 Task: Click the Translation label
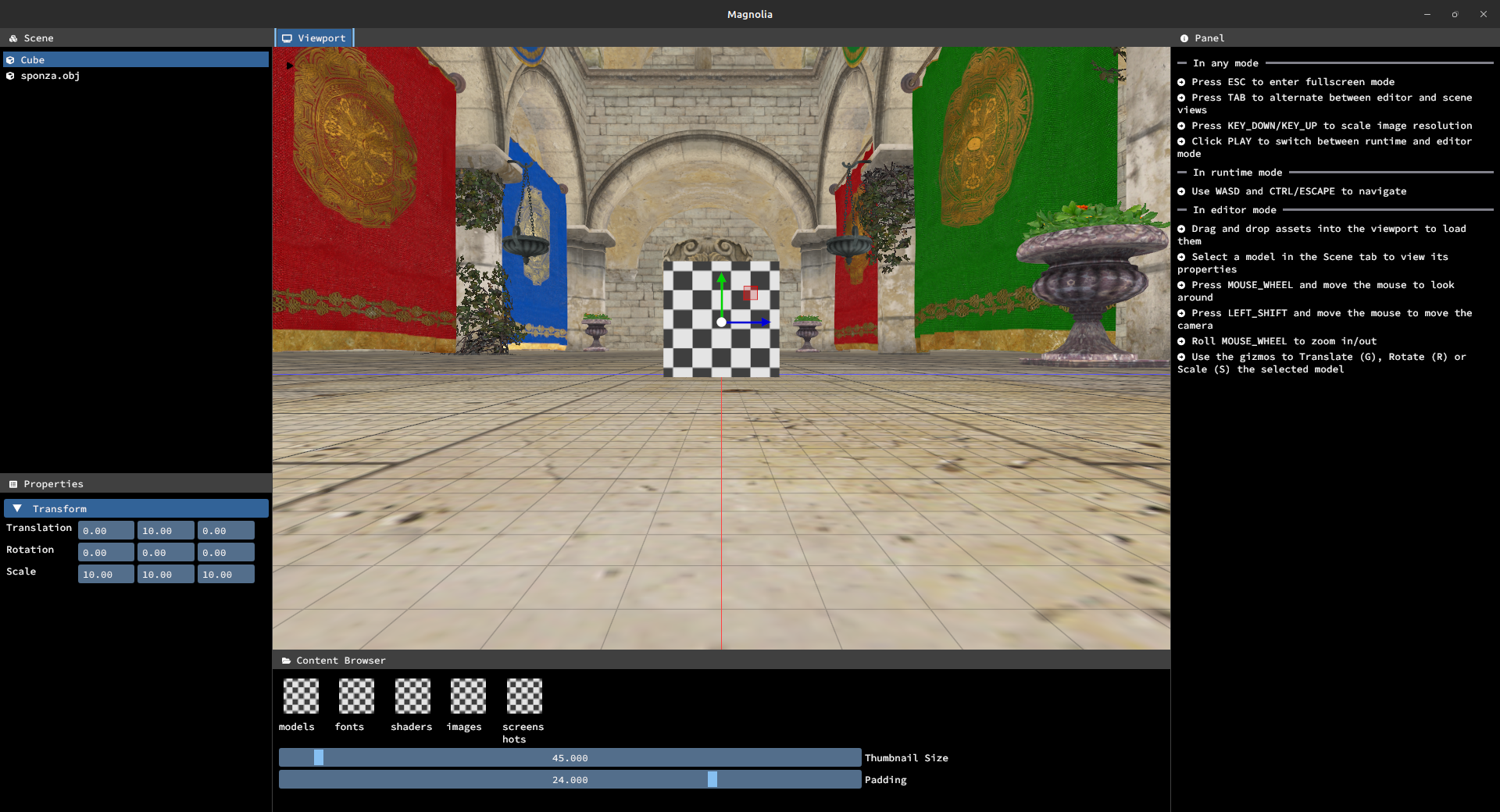(39, 528)
